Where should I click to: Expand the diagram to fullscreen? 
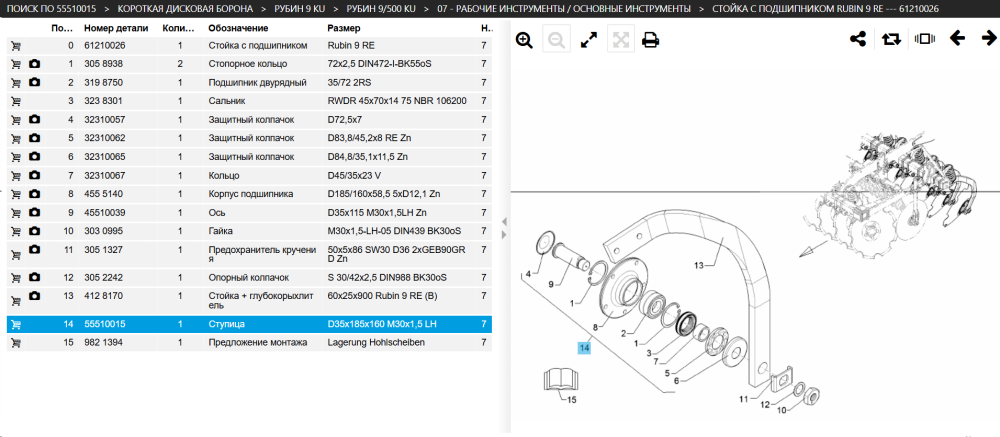589,40
